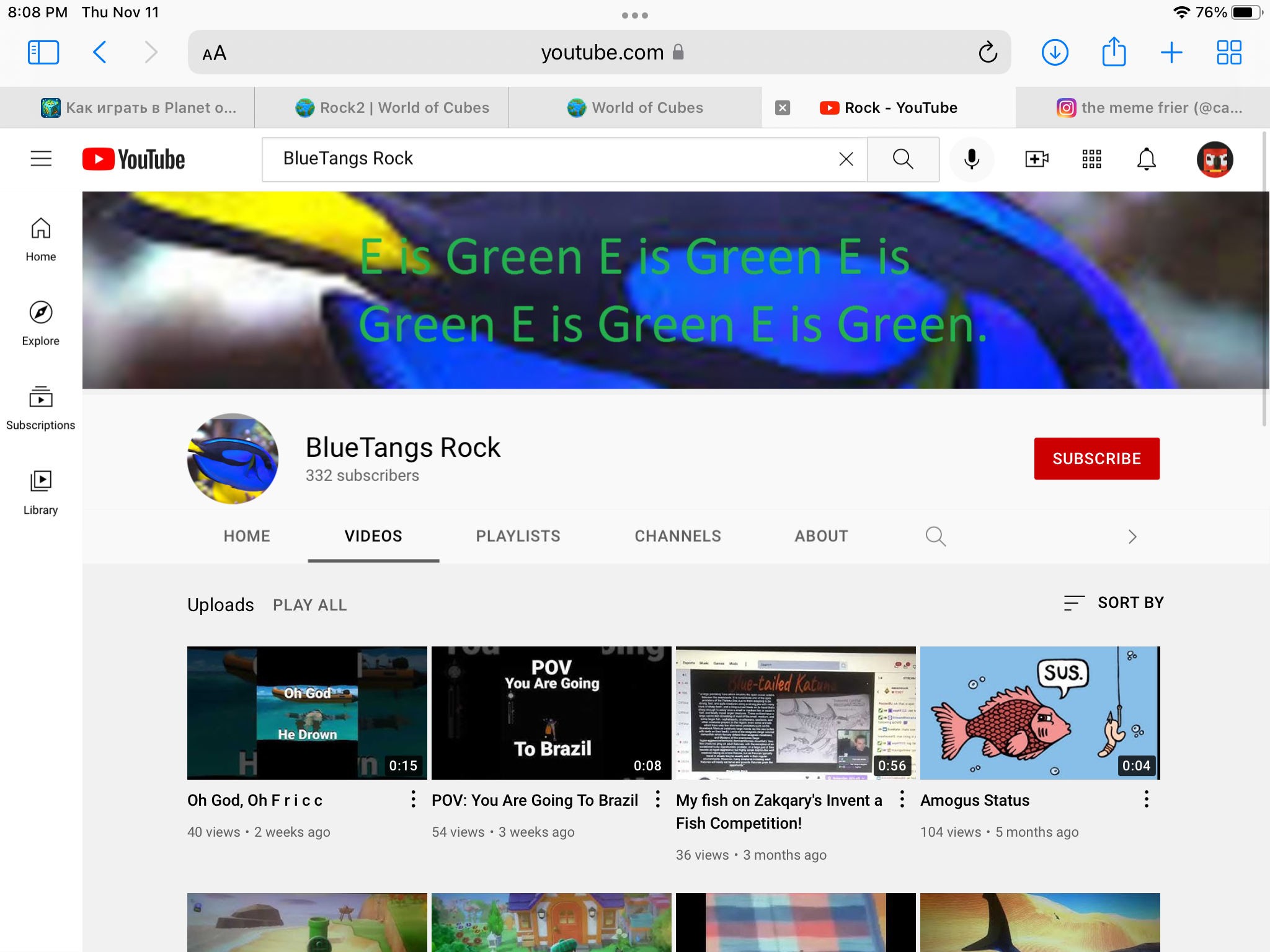Tap the Wi-Fi status icon
The image size is (1270, 952).
pos(1181,12)
